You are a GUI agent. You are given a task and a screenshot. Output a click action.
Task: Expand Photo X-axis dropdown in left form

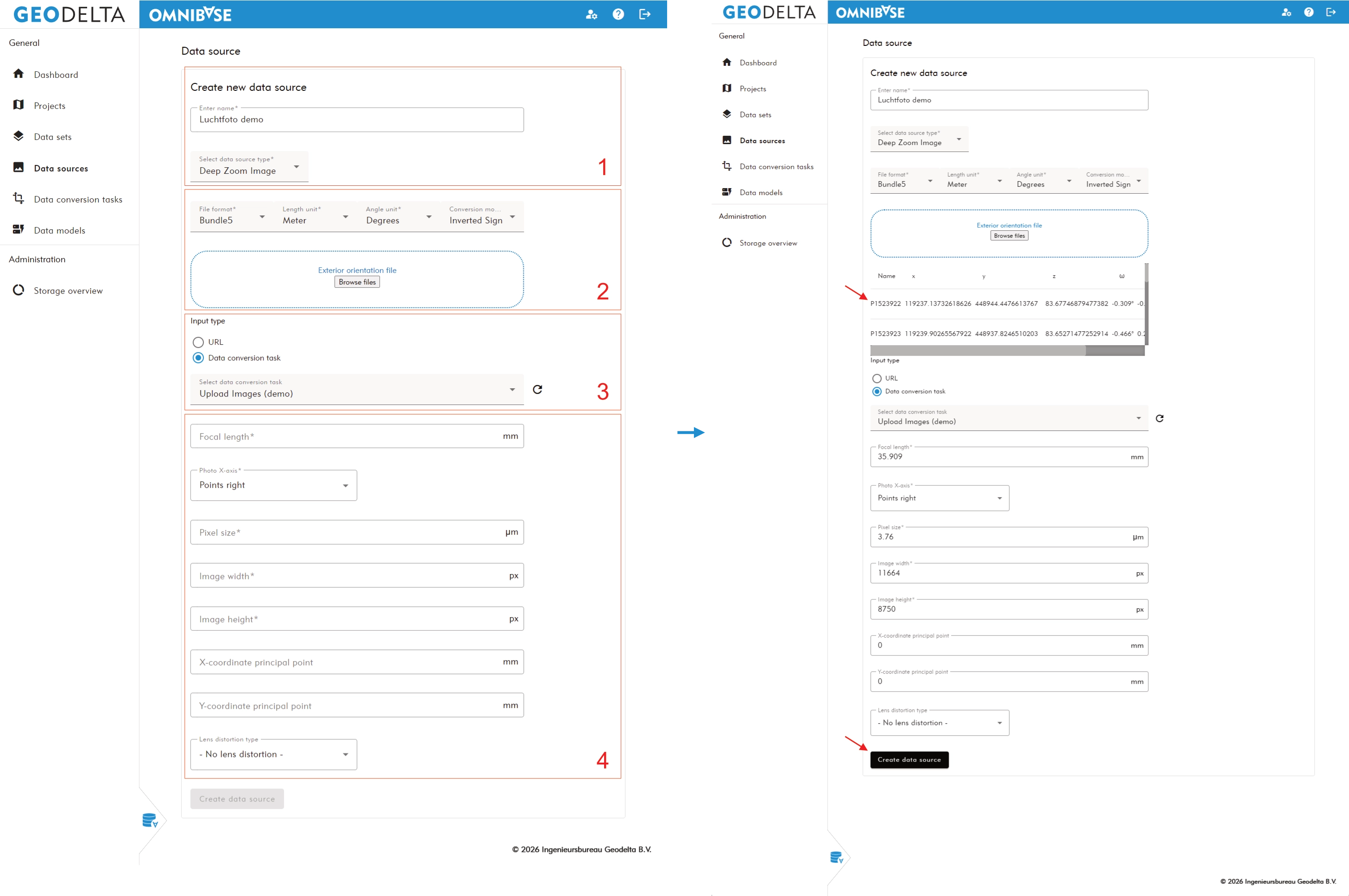click(273, 485)
